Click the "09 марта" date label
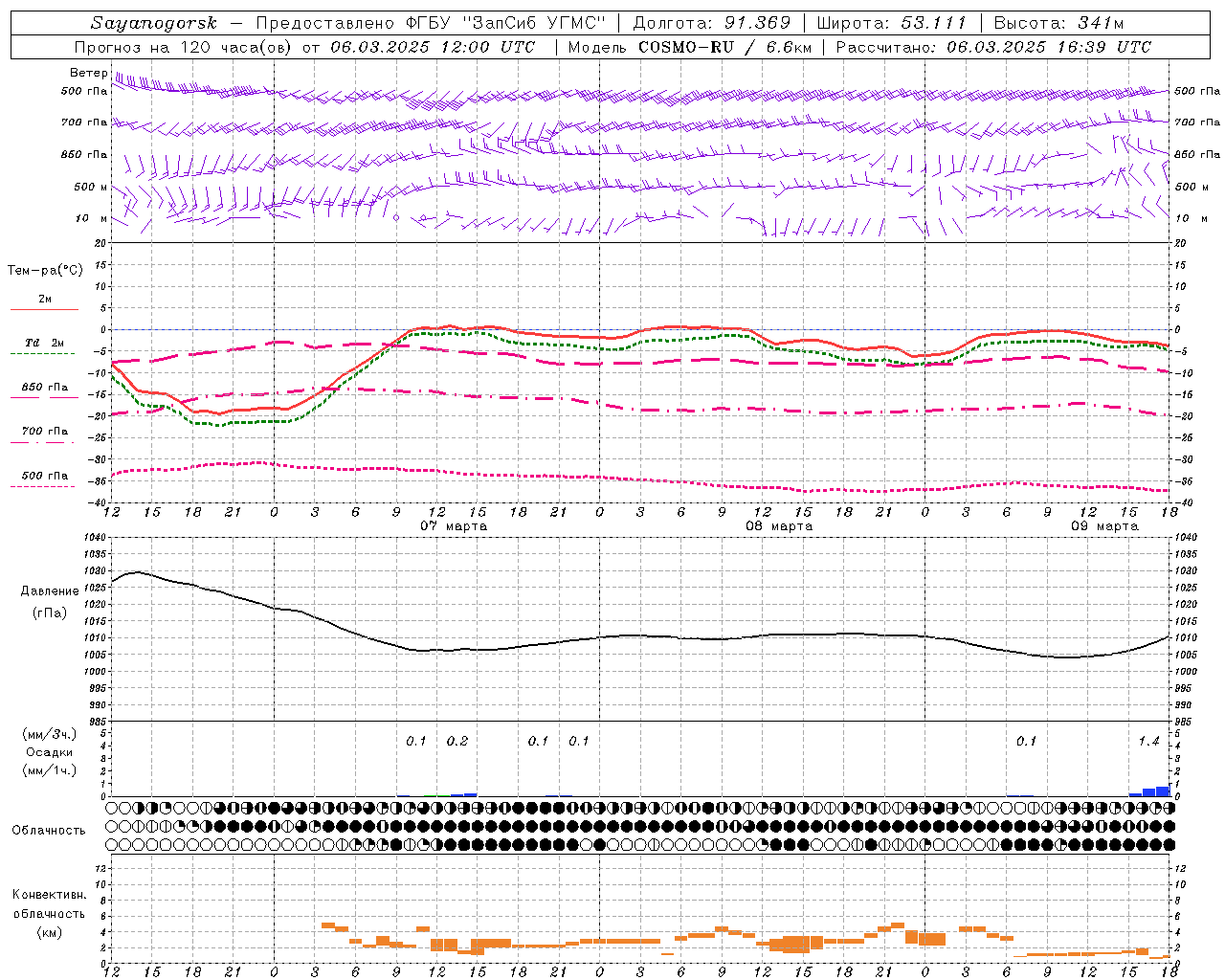Image resolution: width=1225 pixels, height=980 pixels. [1104, 526]
